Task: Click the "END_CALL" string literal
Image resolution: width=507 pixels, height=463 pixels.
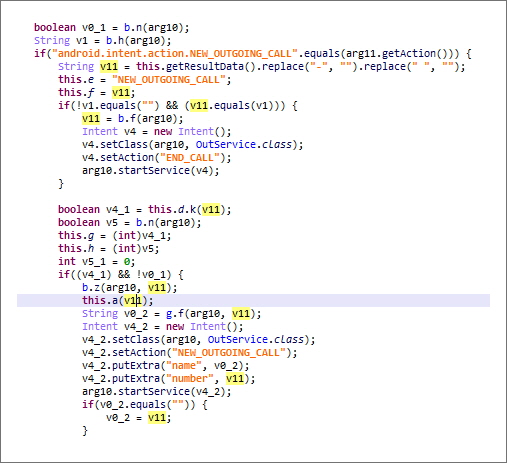Action: (190, 157)
